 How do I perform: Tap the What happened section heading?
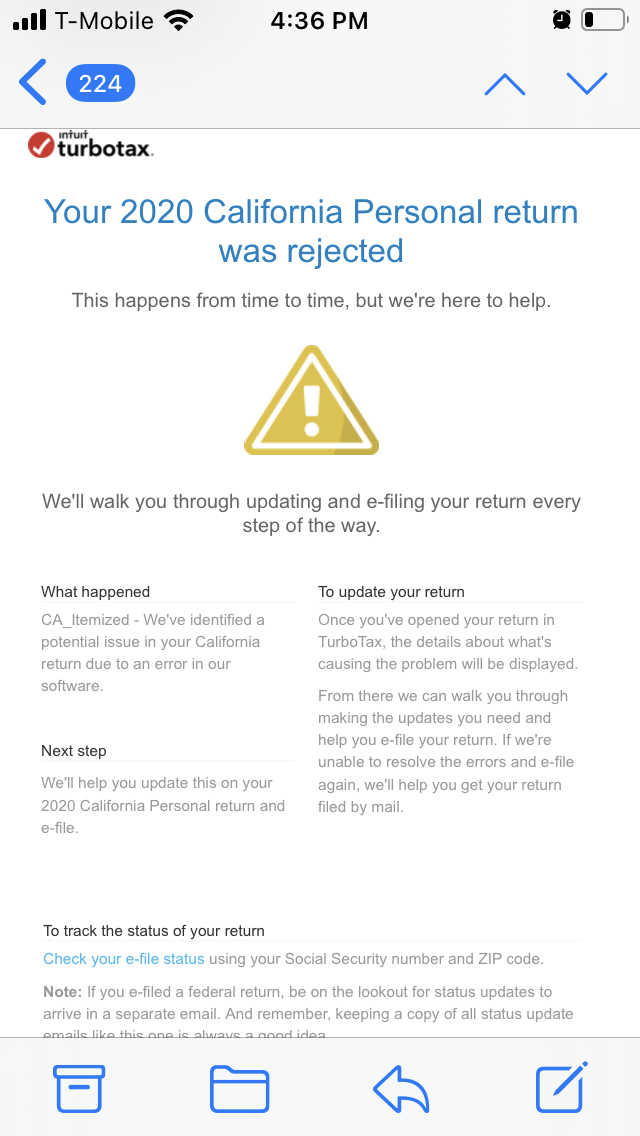94,591
